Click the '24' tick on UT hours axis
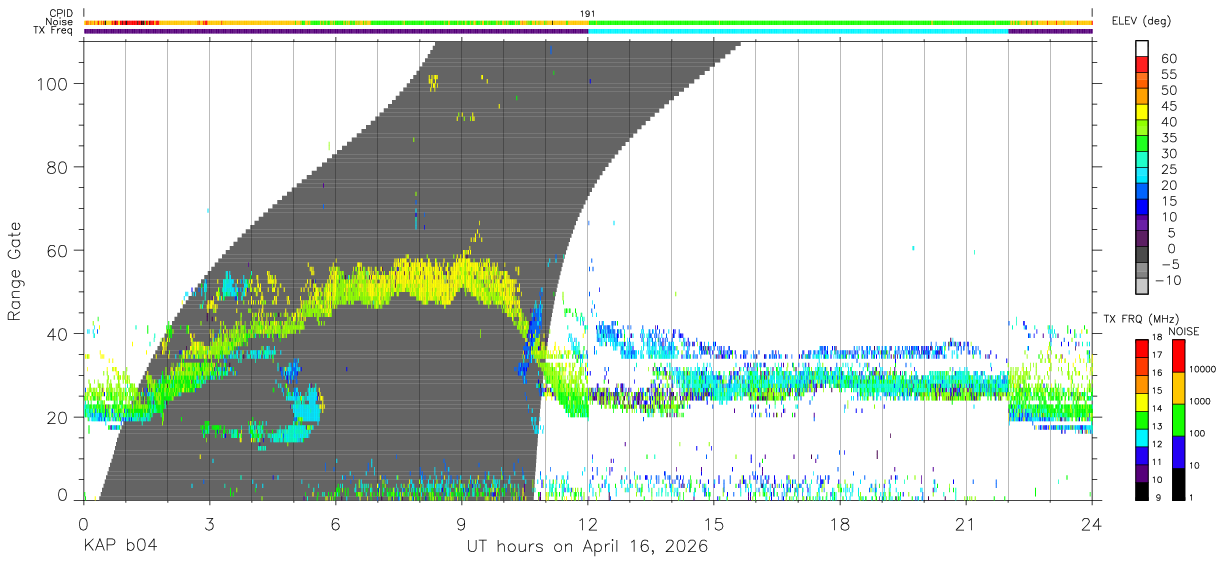1228x567 pixels. click(x=1092, y=524)
